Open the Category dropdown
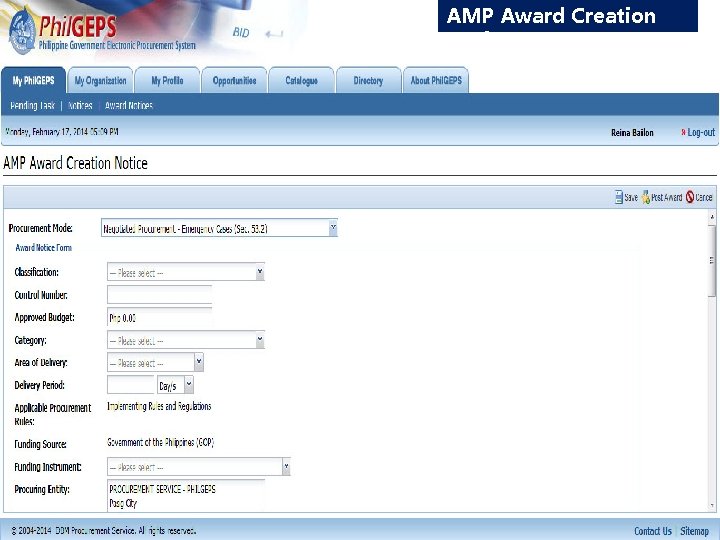This screenshot has width=720, height=540. tap(260, 340)
